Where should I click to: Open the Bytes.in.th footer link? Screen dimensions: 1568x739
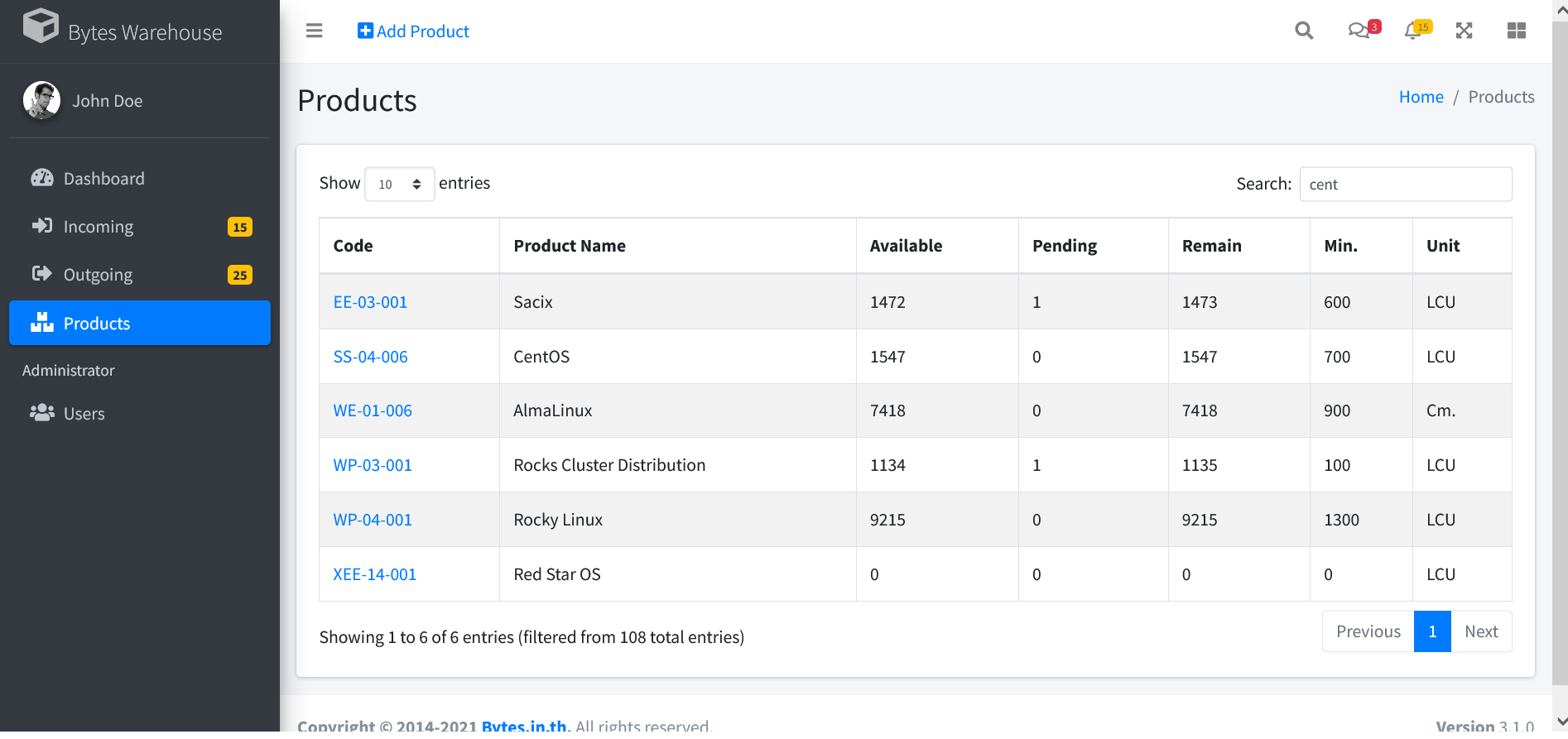click(526, 726)
